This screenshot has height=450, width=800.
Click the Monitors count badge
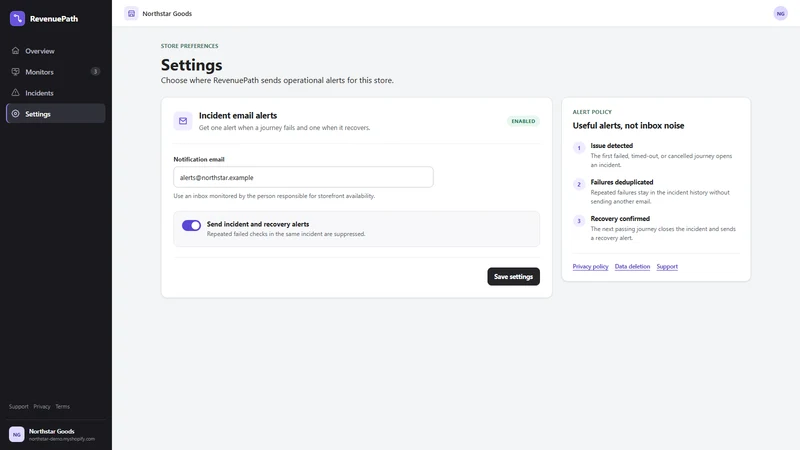click(x=95, y=71)
